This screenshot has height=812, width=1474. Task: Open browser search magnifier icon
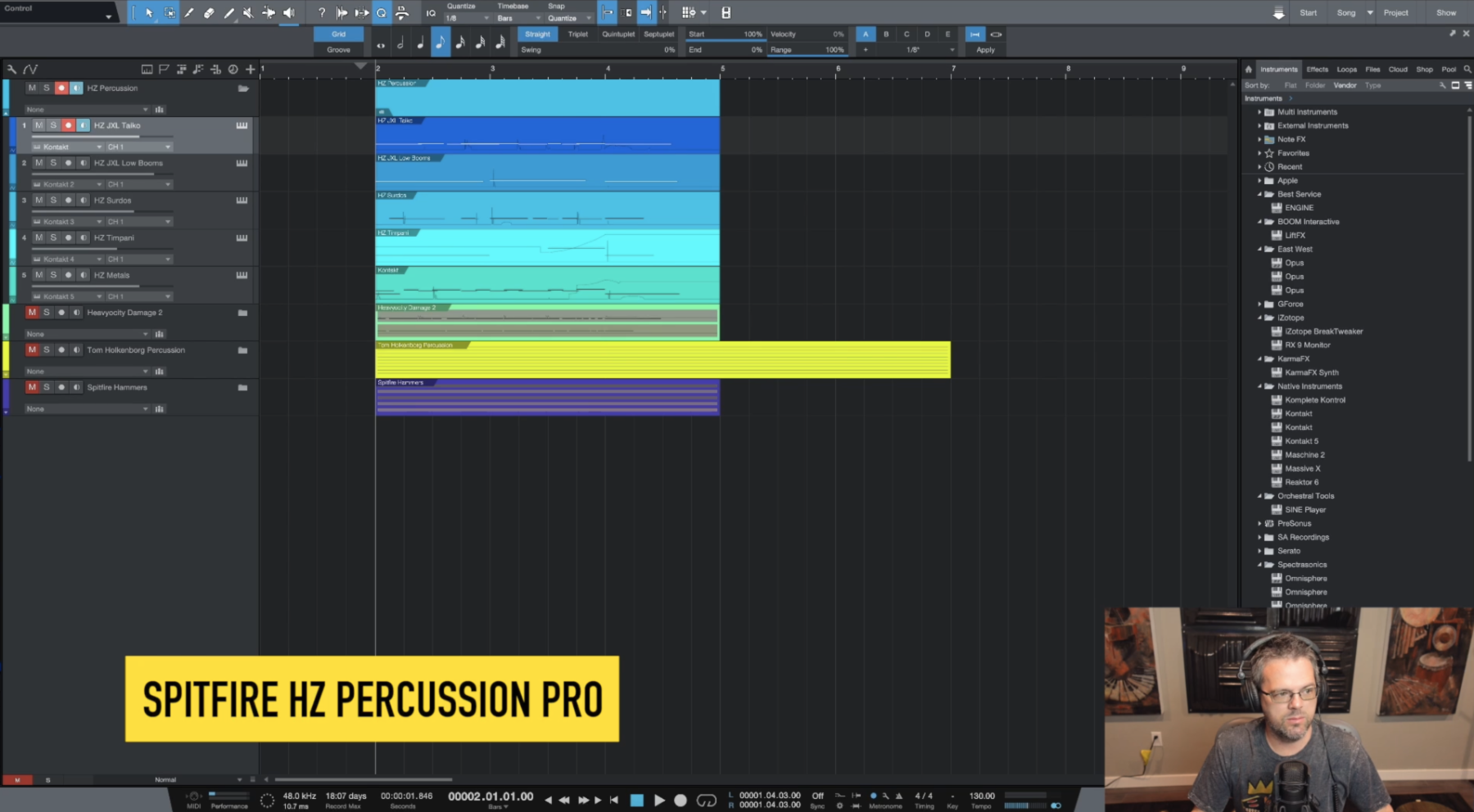pyautogui.click(x=1467, y=70)
